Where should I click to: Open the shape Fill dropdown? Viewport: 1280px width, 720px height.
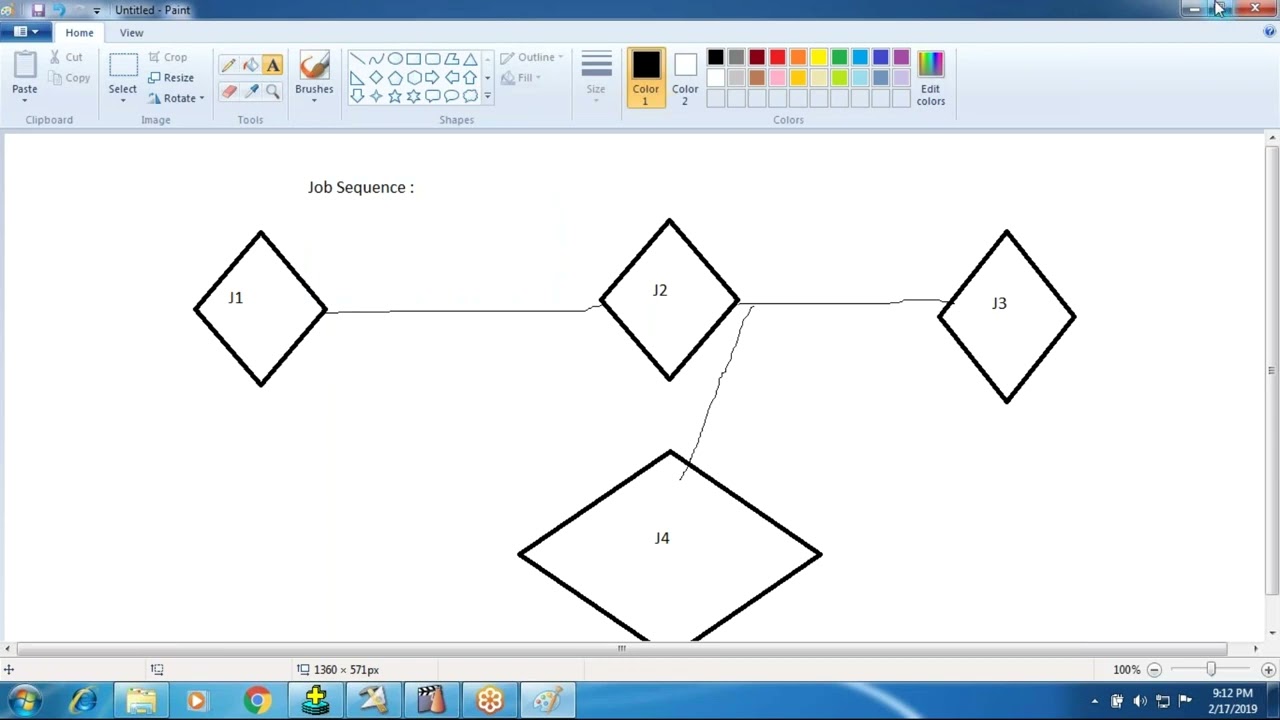click(x=521, y=77)
